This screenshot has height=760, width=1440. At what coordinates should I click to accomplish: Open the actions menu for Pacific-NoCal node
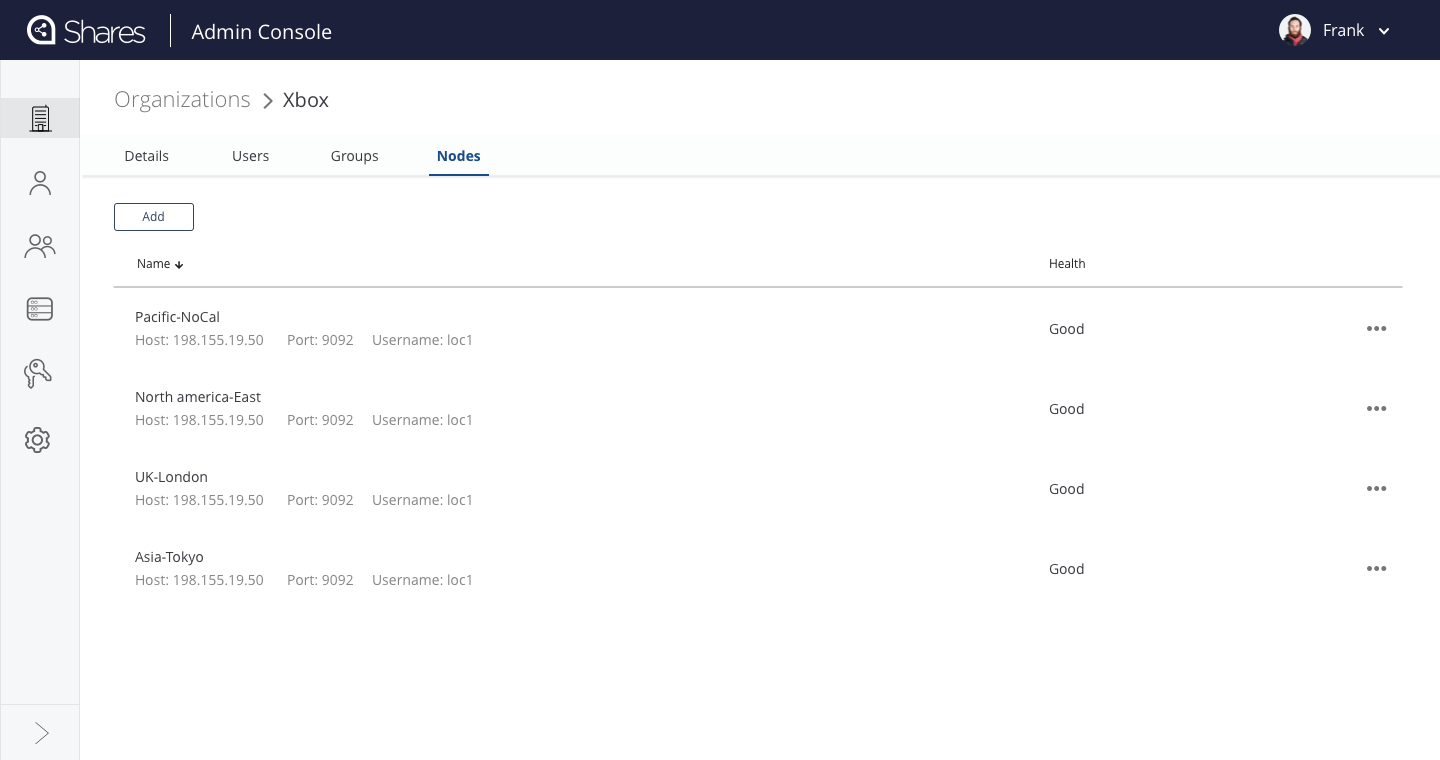pos(1377,328)
